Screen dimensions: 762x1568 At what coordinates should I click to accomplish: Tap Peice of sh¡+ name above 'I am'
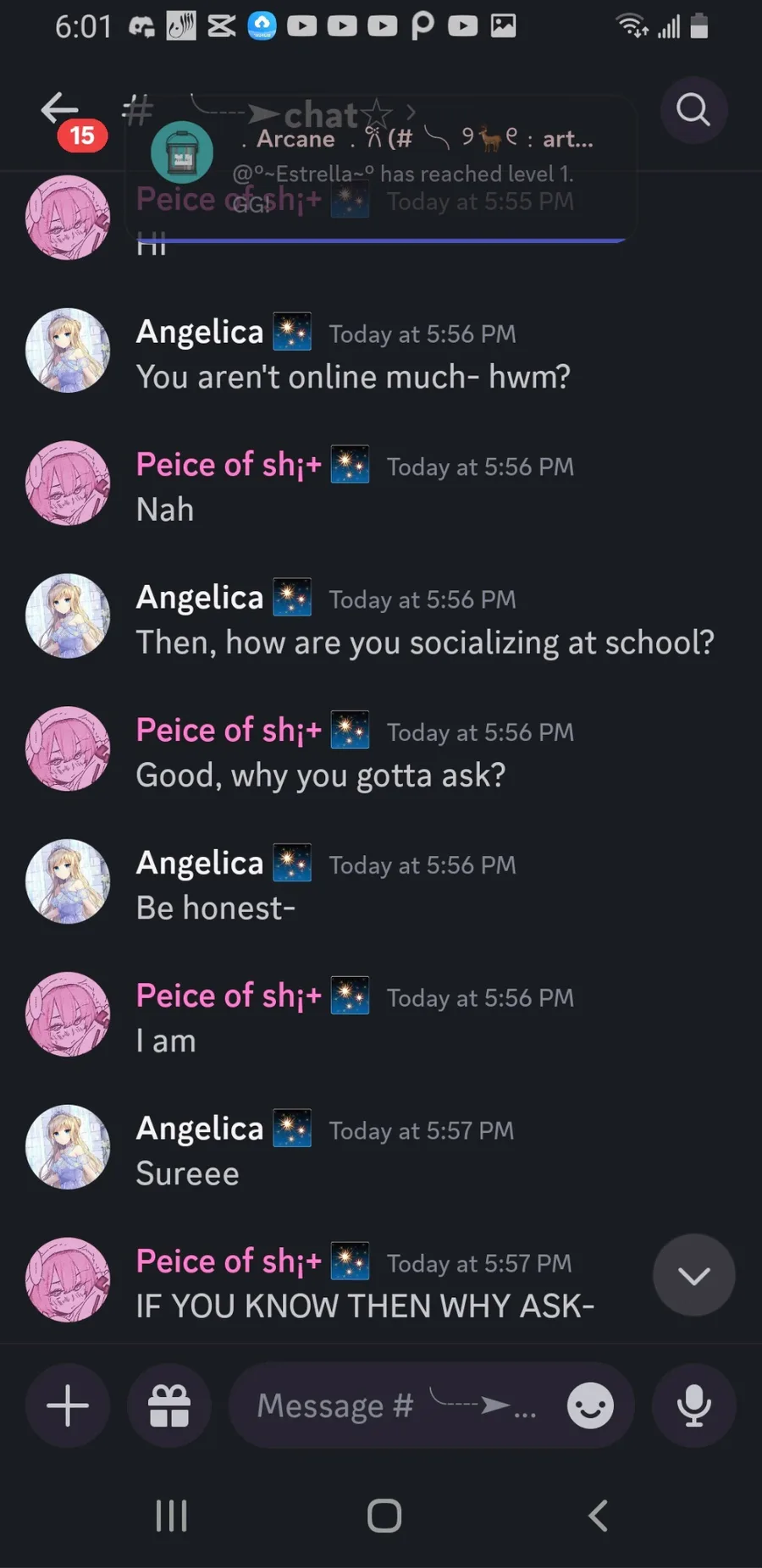click(229, 996)
